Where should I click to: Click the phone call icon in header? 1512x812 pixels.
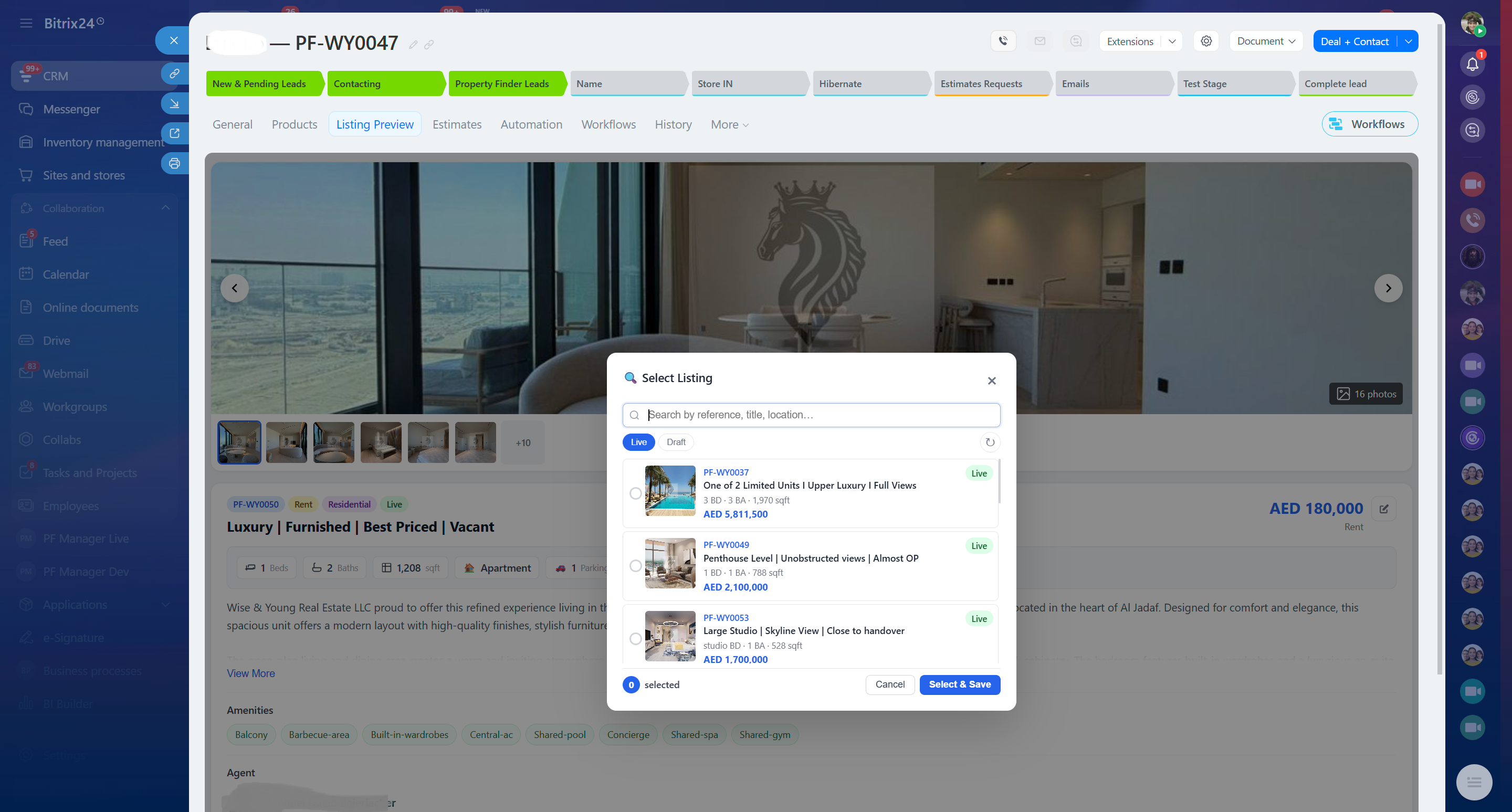[1003, 41]
